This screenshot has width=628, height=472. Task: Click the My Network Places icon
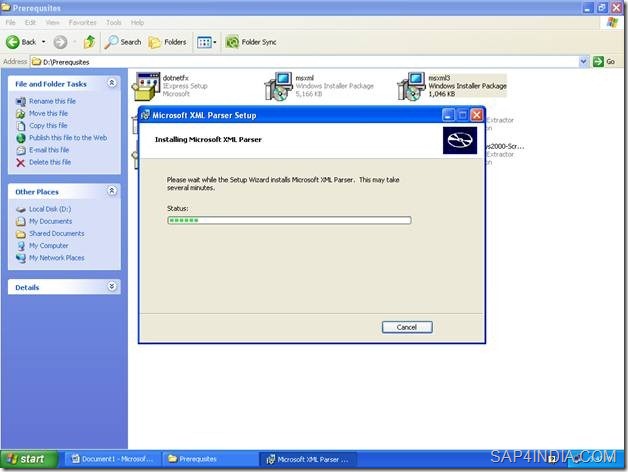coord(21,258)
